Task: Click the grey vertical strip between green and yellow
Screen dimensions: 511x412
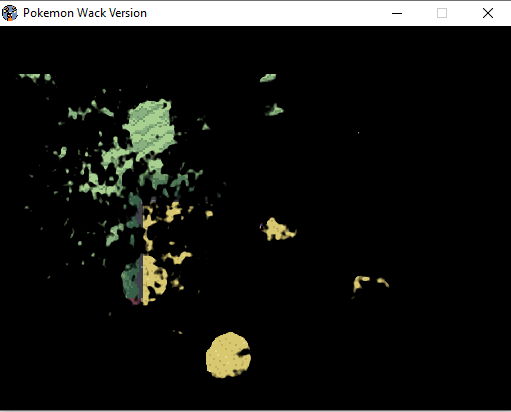Action: tap(140, 252)
